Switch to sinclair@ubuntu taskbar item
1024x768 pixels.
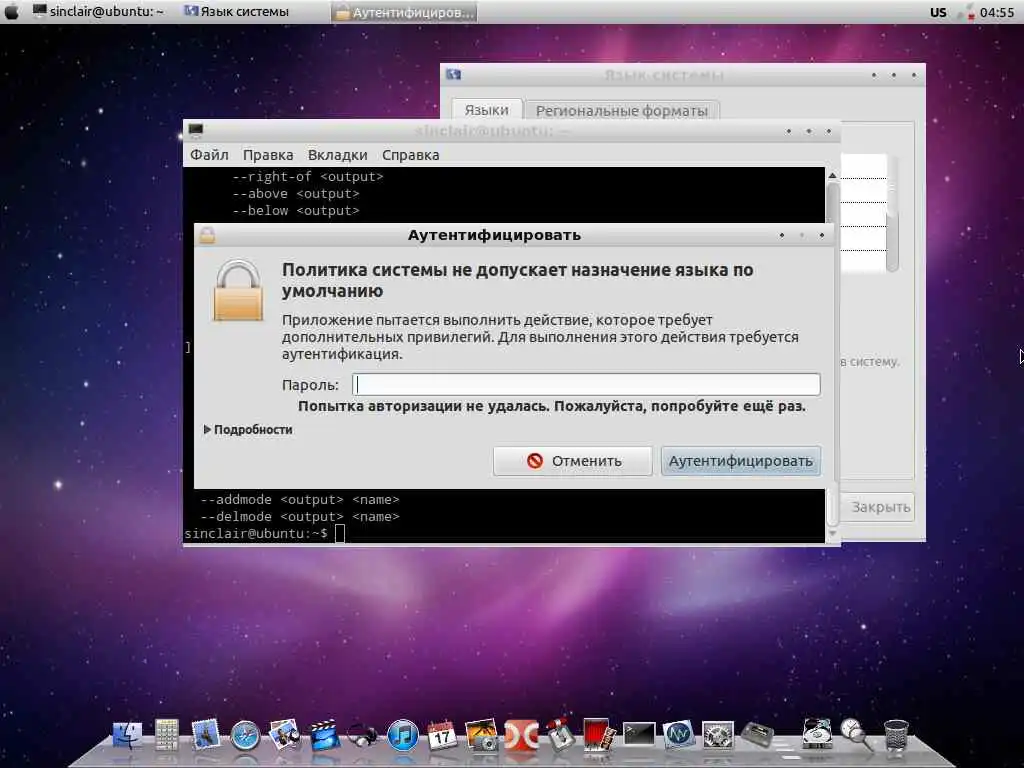coord(98,11)
